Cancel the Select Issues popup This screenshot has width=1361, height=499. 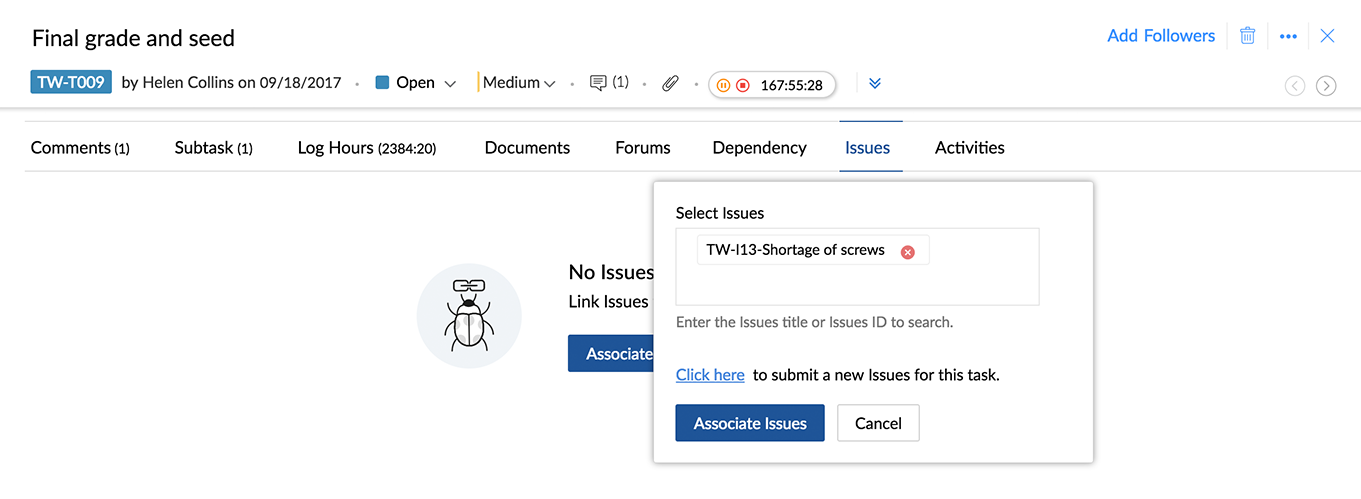878,423
